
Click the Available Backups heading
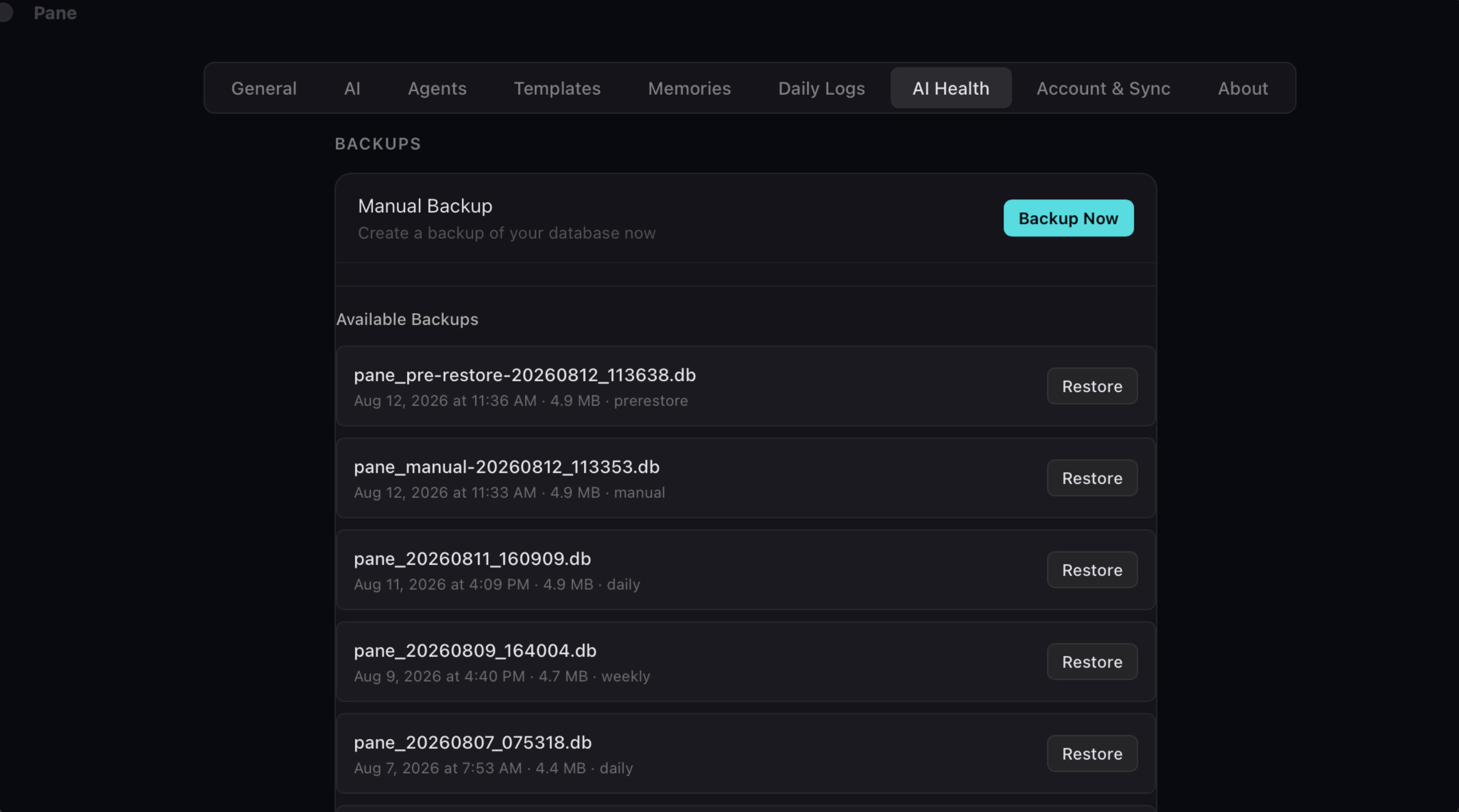coord(407,320)
